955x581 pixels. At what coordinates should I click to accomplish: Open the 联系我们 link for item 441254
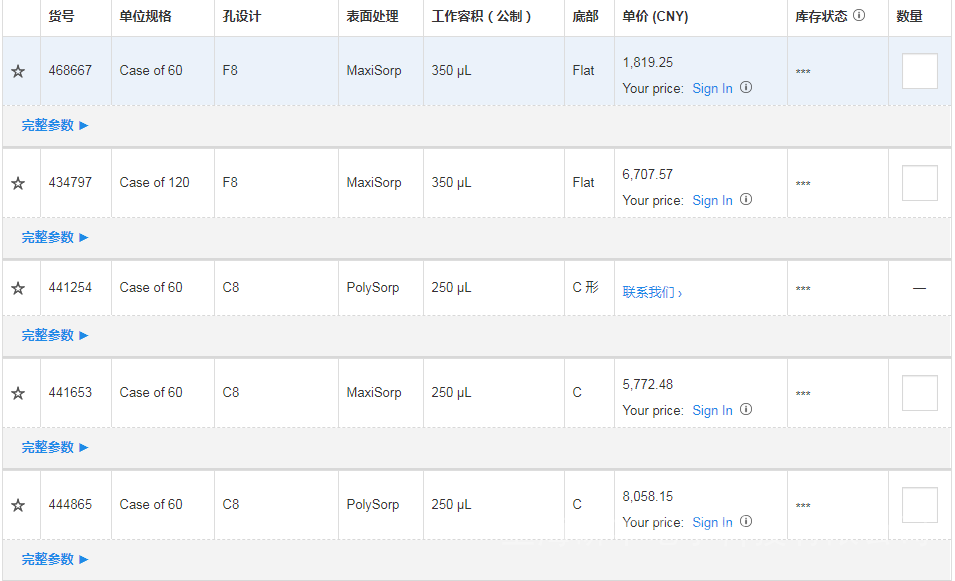pos(652,293)
